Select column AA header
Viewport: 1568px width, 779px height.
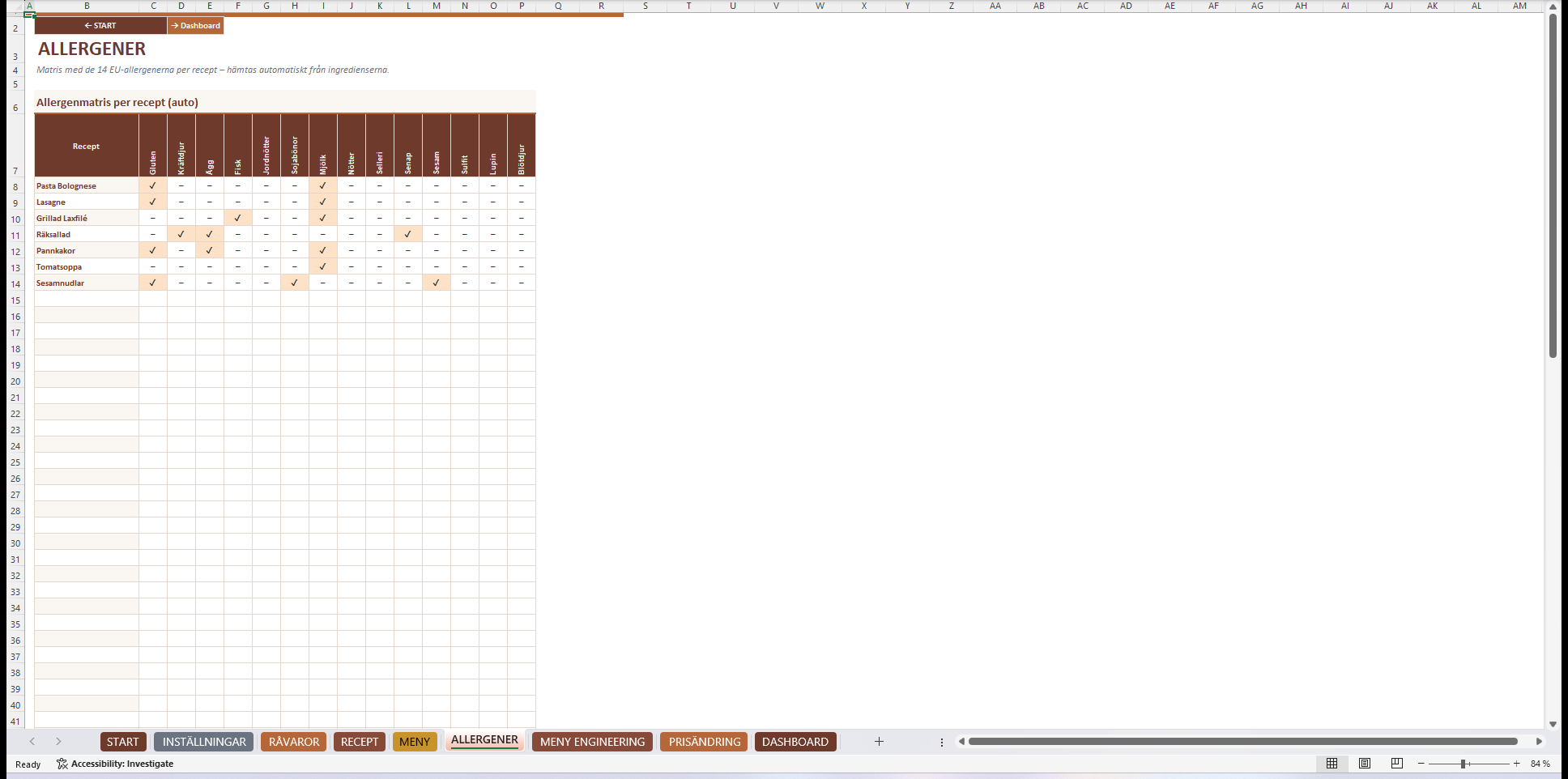pyautogui.click(x=995, y=6)
